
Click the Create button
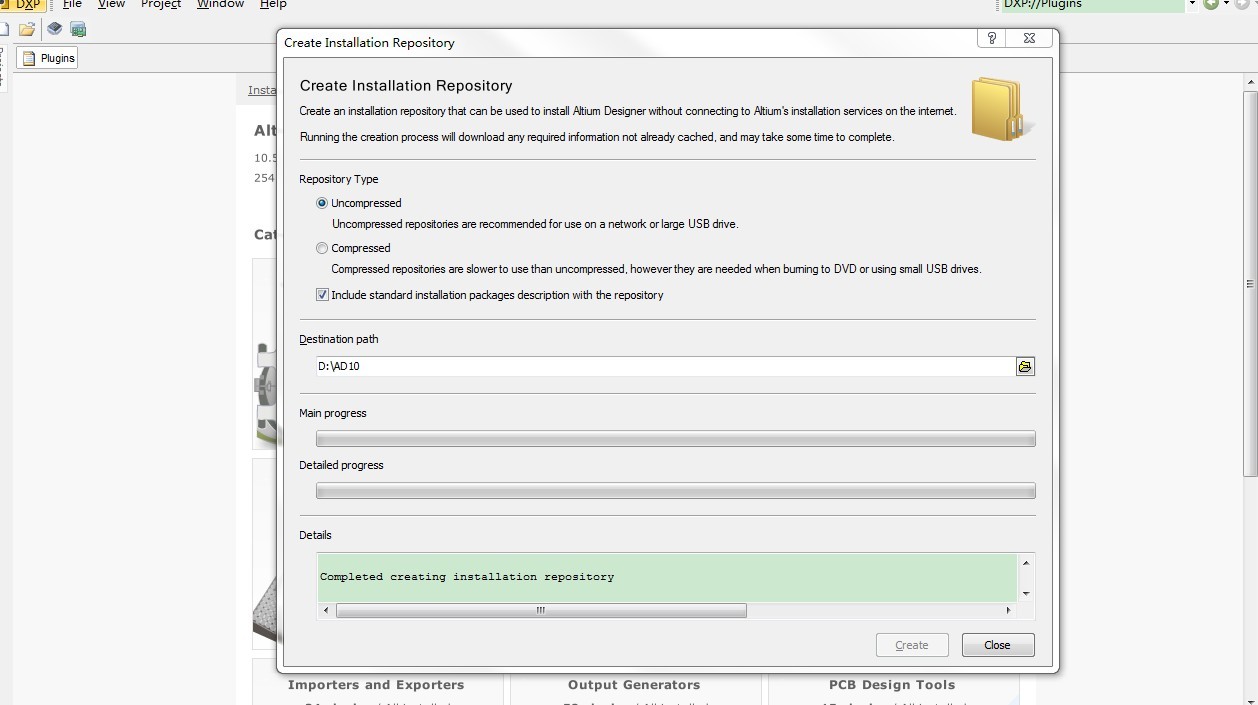coord(912,645)
